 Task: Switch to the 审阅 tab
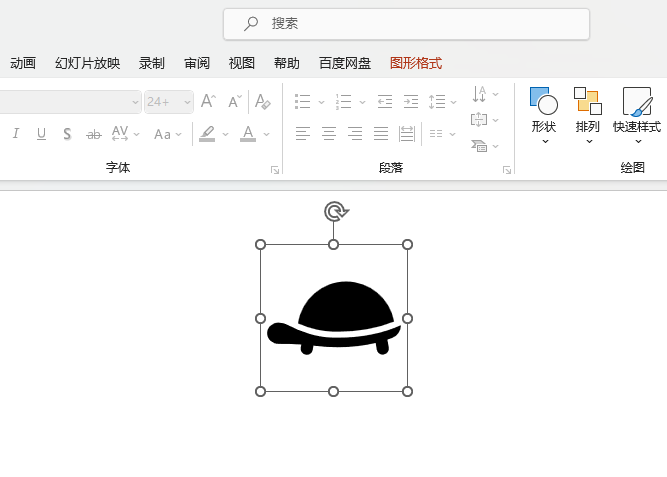click(197, 63)
